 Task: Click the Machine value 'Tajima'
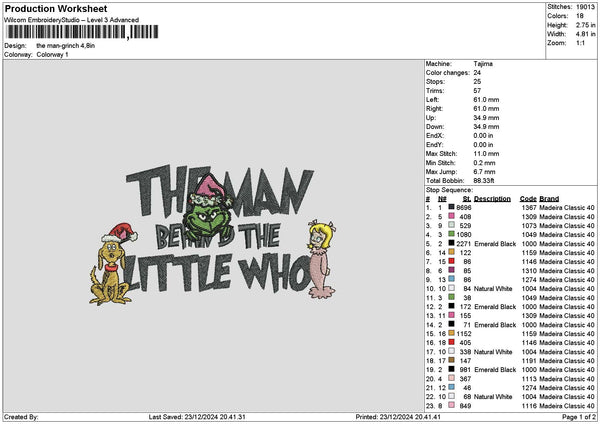pyautogui.click(x=483, y=64)
